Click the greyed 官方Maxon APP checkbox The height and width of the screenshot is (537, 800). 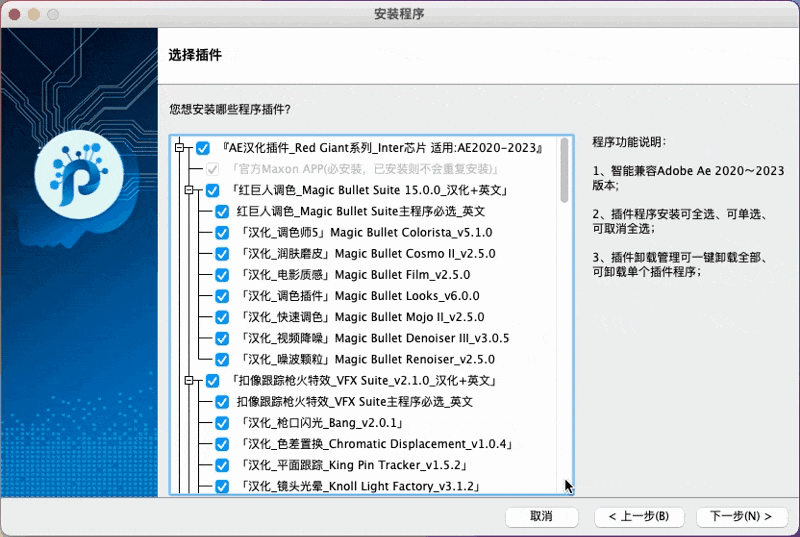[x=212, y=169]
